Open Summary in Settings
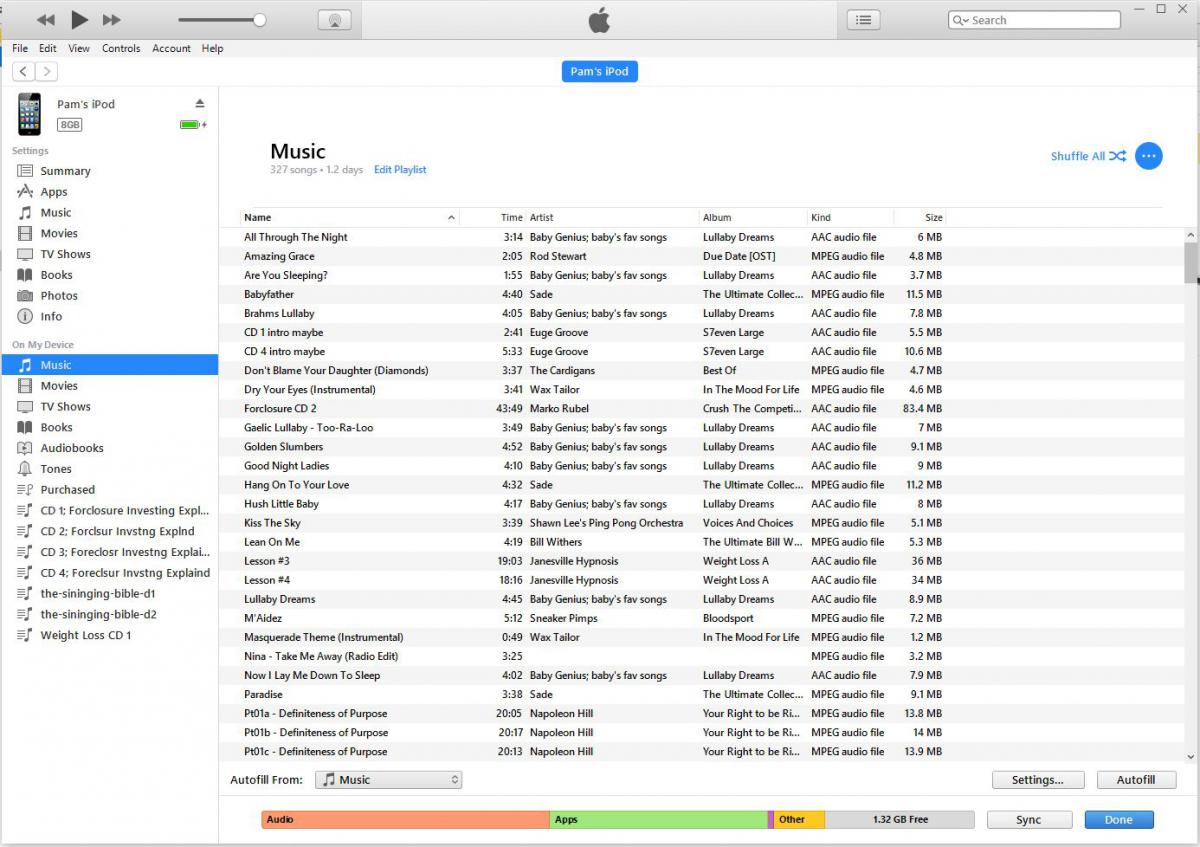This screenshot has width=1200, height=847. tap(65, 171)
